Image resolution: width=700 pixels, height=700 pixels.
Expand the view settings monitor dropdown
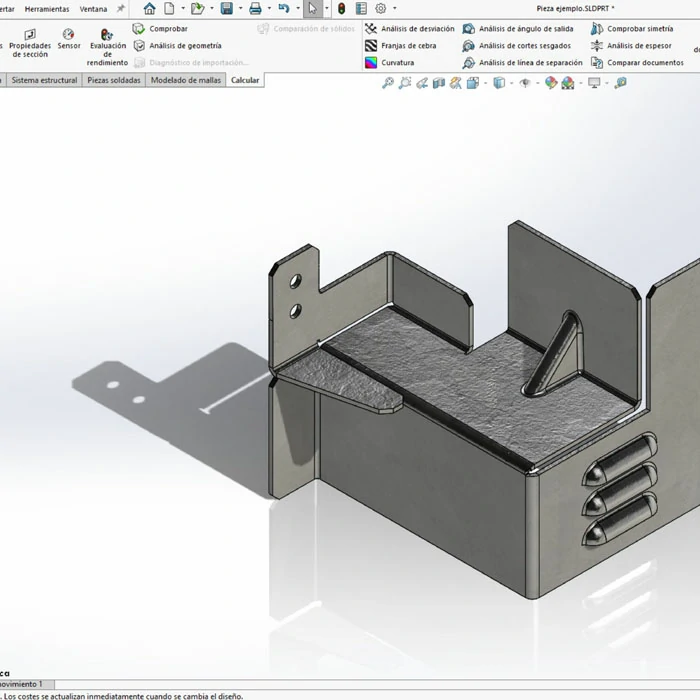pyautogui.click(x=607, y=83)
